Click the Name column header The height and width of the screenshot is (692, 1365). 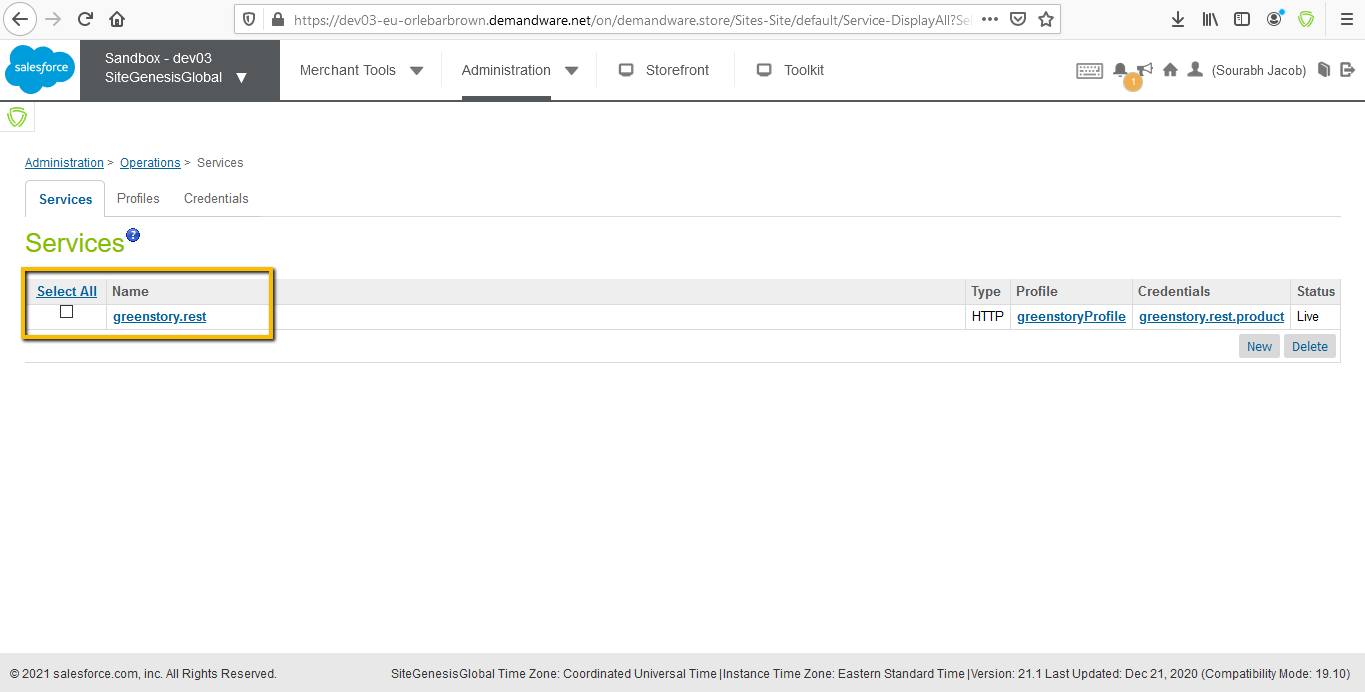(130, 291)
